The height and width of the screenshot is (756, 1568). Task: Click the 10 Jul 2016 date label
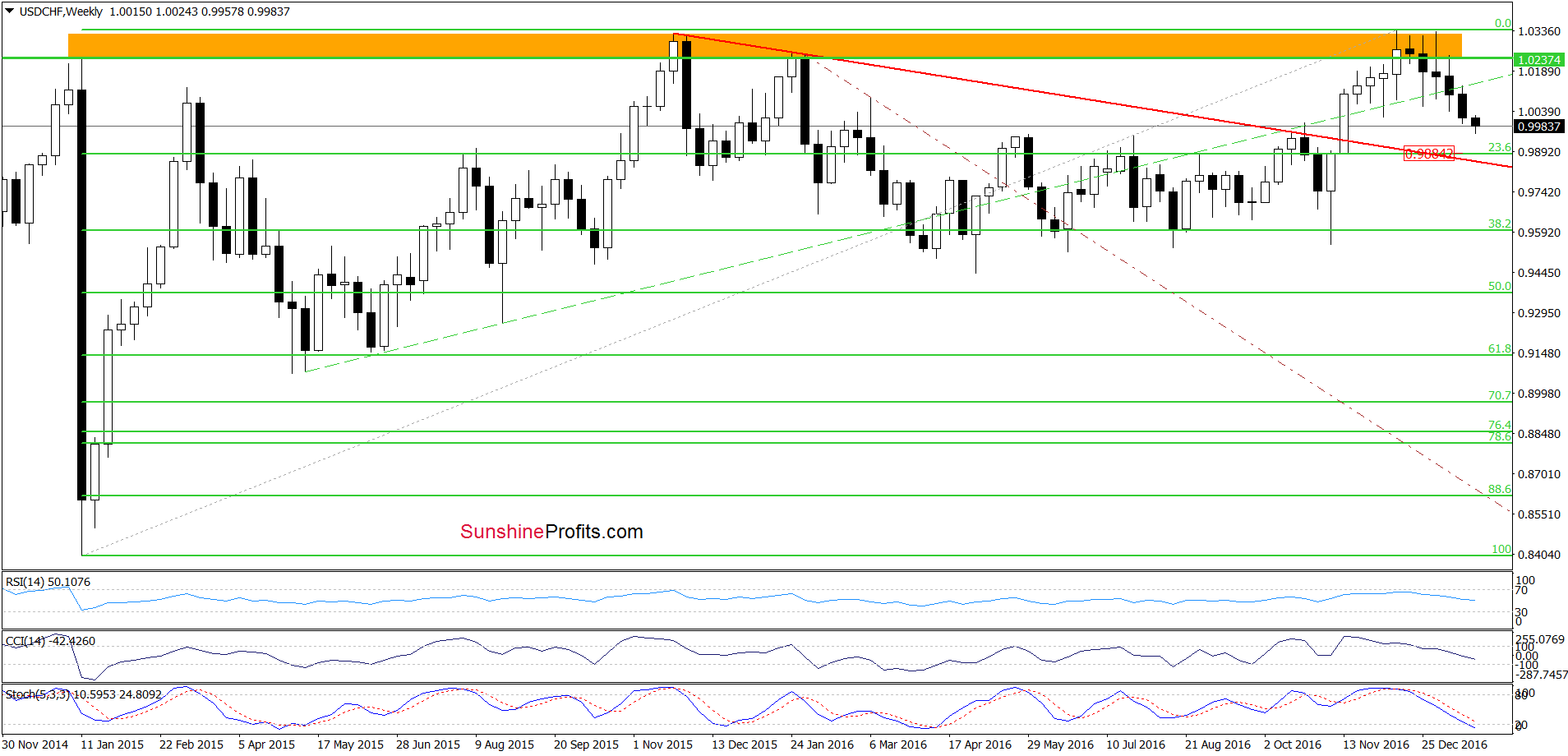pos(1136,744)
